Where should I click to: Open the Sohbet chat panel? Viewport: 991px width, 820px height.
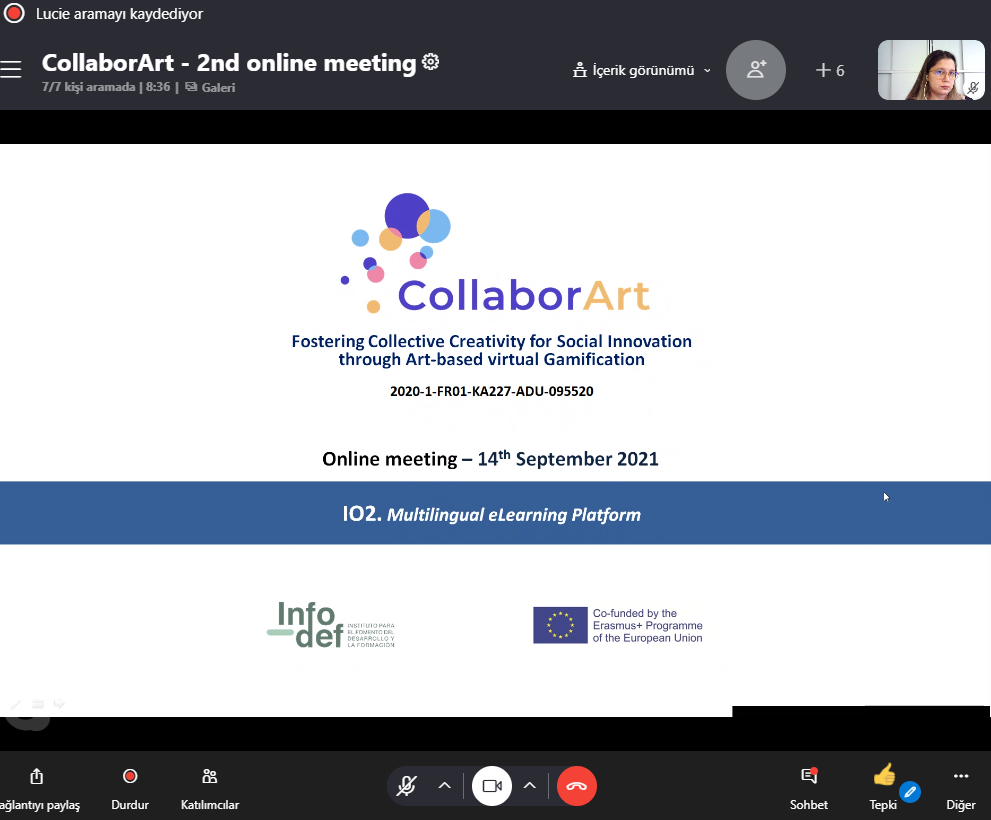(x=809, y=788)
